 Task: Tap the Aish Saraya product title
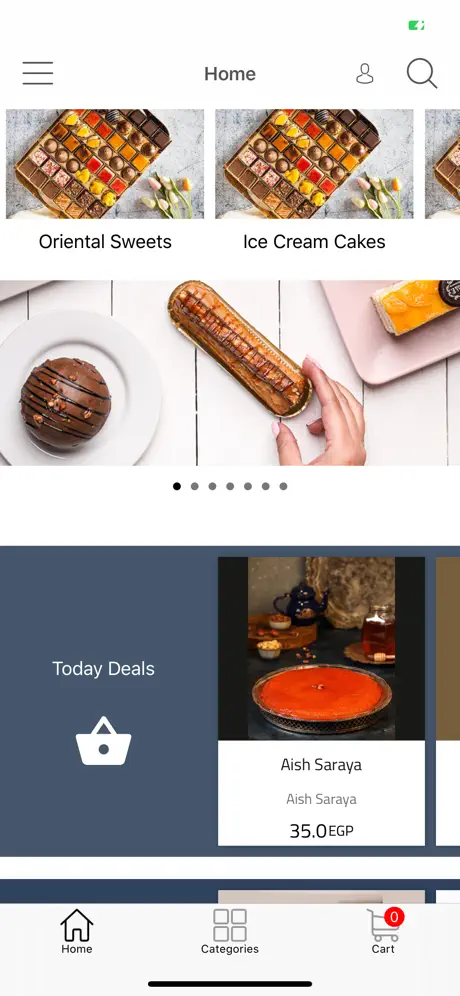click(321, 765)
